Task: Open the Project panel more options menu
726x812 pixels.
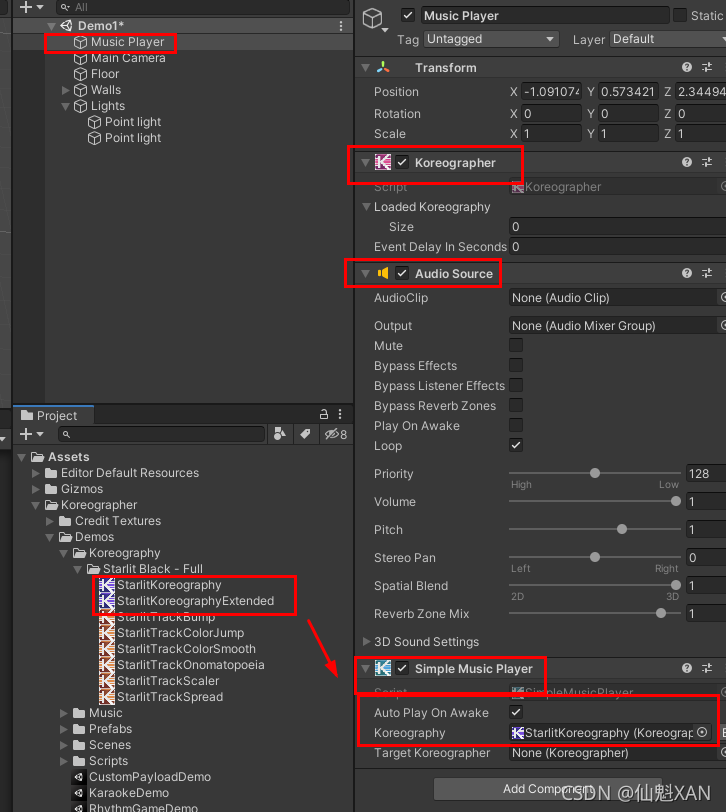Action: coord(340,414)
